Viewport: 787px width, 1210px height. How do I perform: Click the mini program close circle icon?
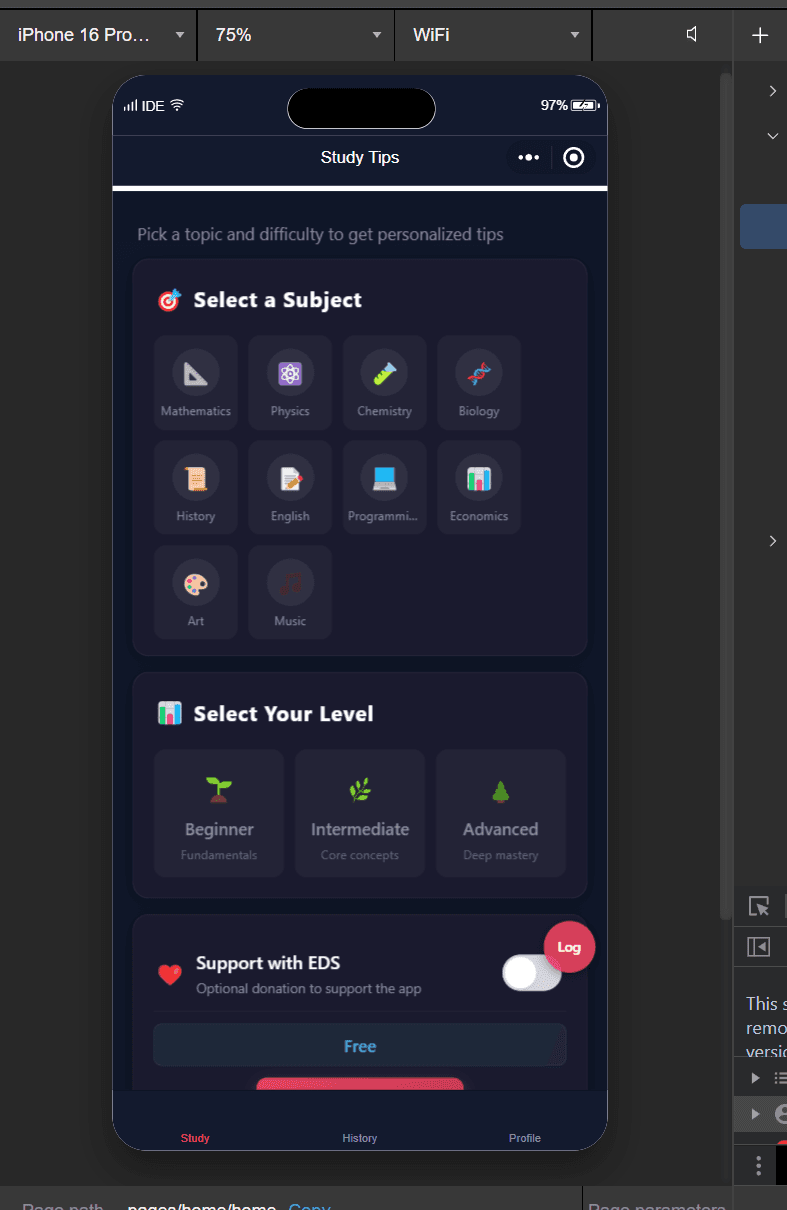coord(574,157)
